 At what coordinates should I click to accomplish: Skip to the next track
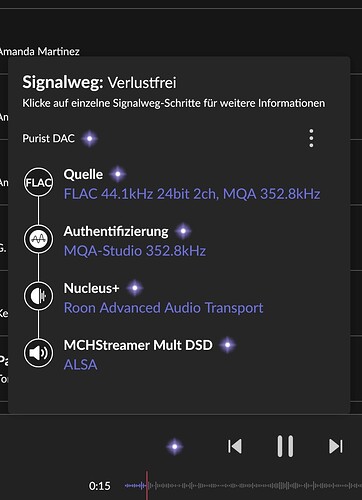point(335,446)
